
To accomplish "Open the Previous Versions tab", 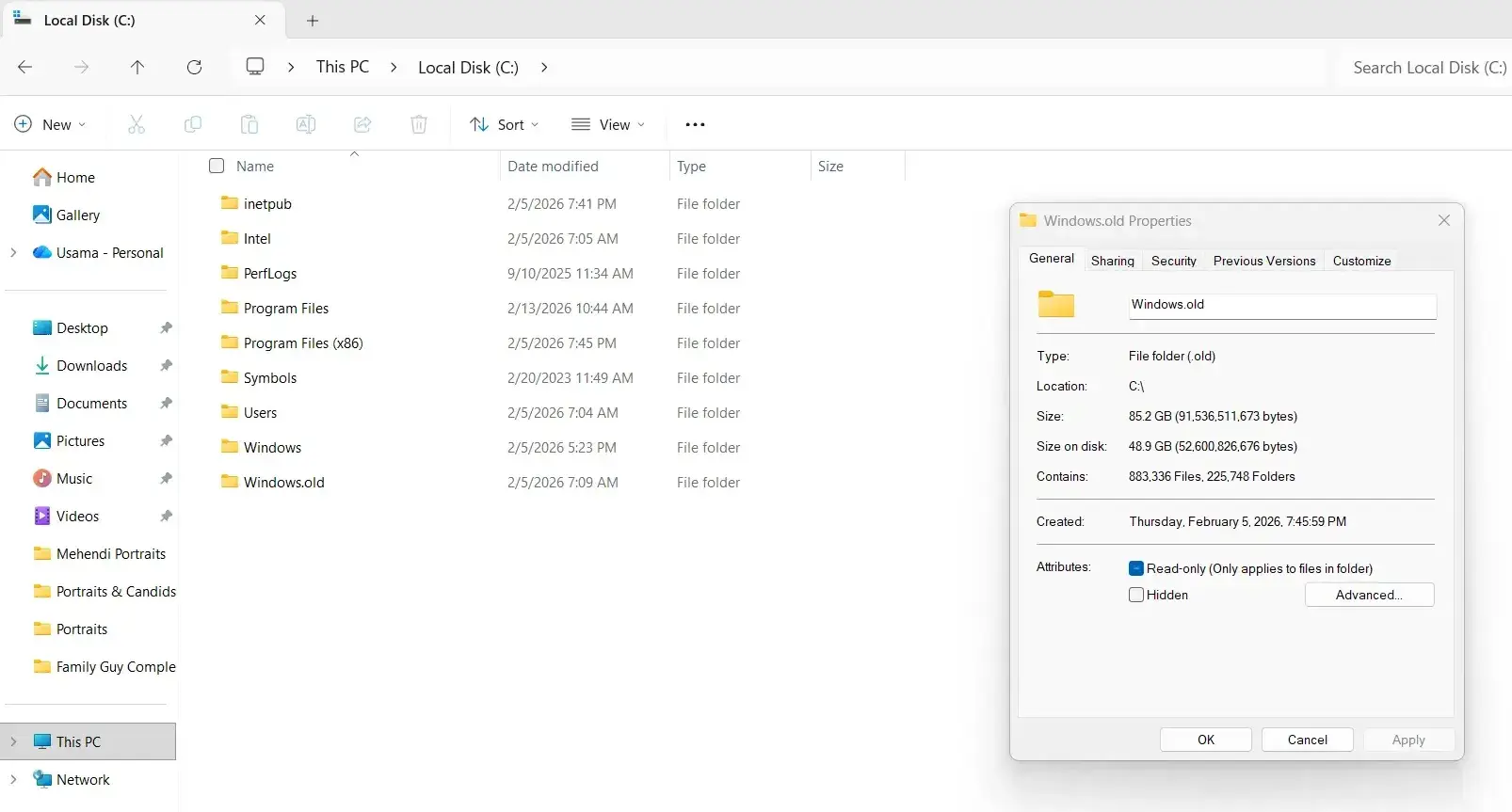I will [x=1263, y=261].
